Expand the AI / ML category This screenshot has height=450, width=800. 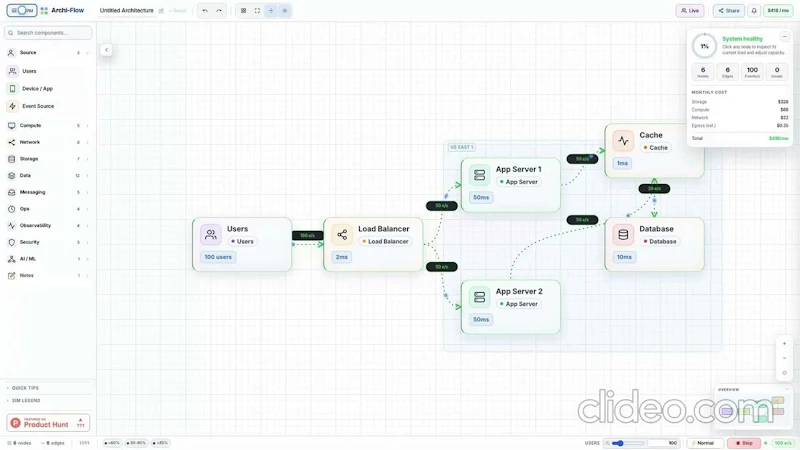pos(48,259)
